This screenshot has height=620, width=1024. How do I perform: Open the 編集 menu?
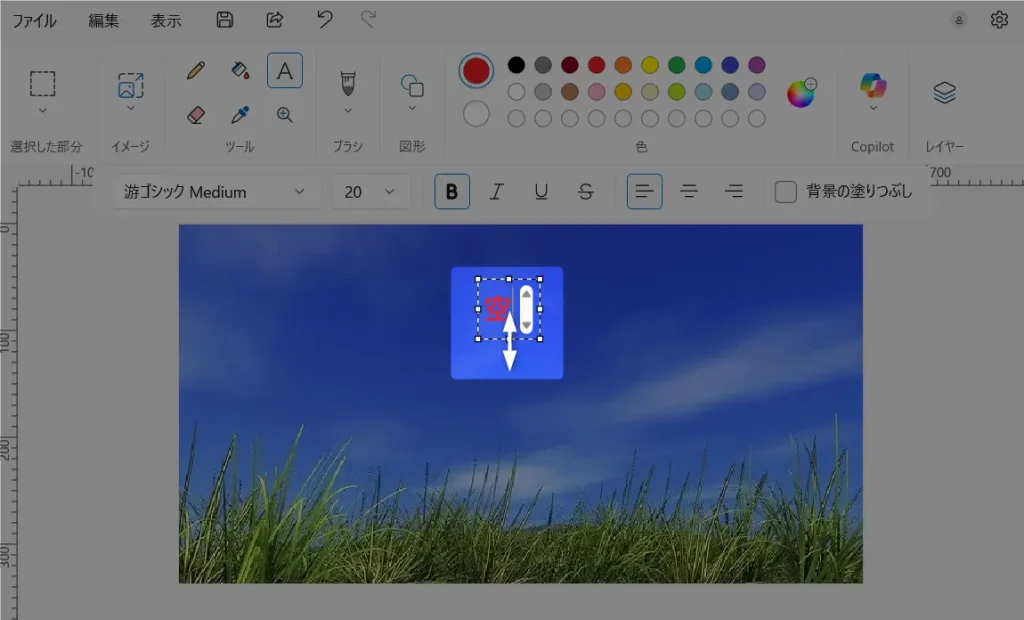pos(104,20)
